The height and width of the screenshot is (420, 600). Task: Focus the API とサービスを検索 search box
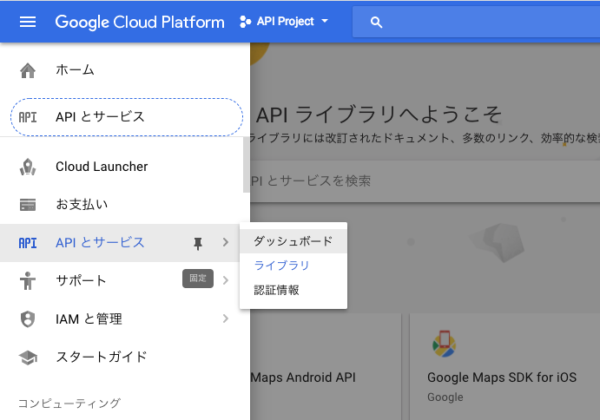click(x=425, y=181)
